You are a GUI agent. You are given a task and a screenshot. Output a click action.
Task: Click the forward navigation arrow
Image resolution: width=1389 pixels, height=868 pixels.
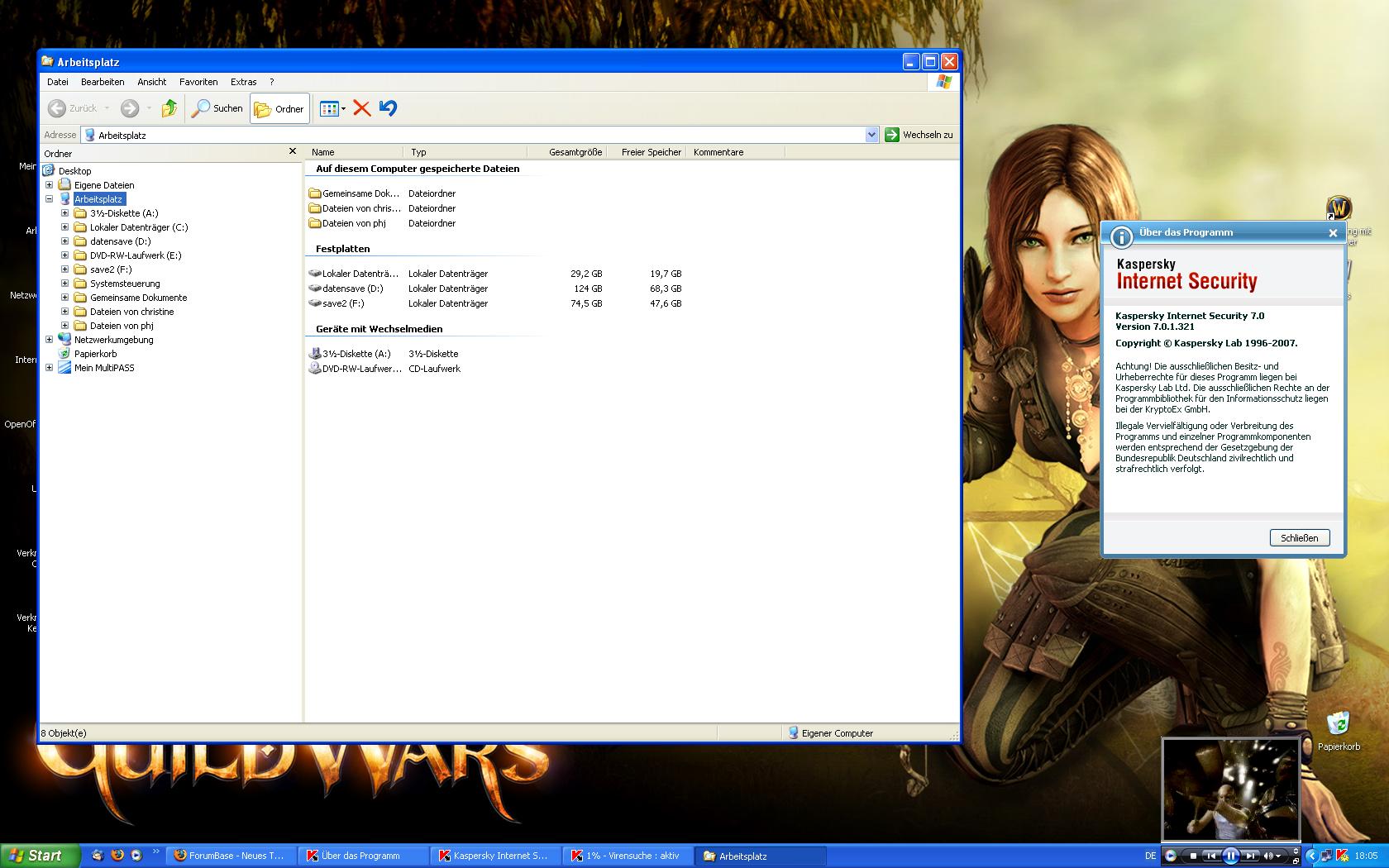(x=130, y=108)
